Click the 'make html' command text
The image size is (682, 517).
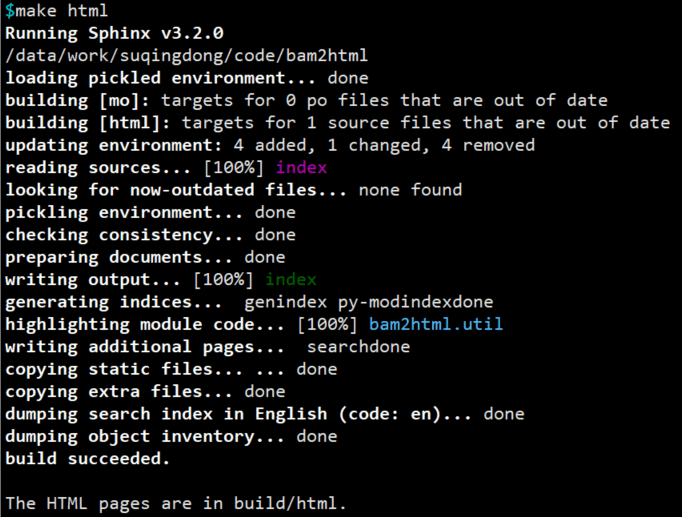[61, 10]
